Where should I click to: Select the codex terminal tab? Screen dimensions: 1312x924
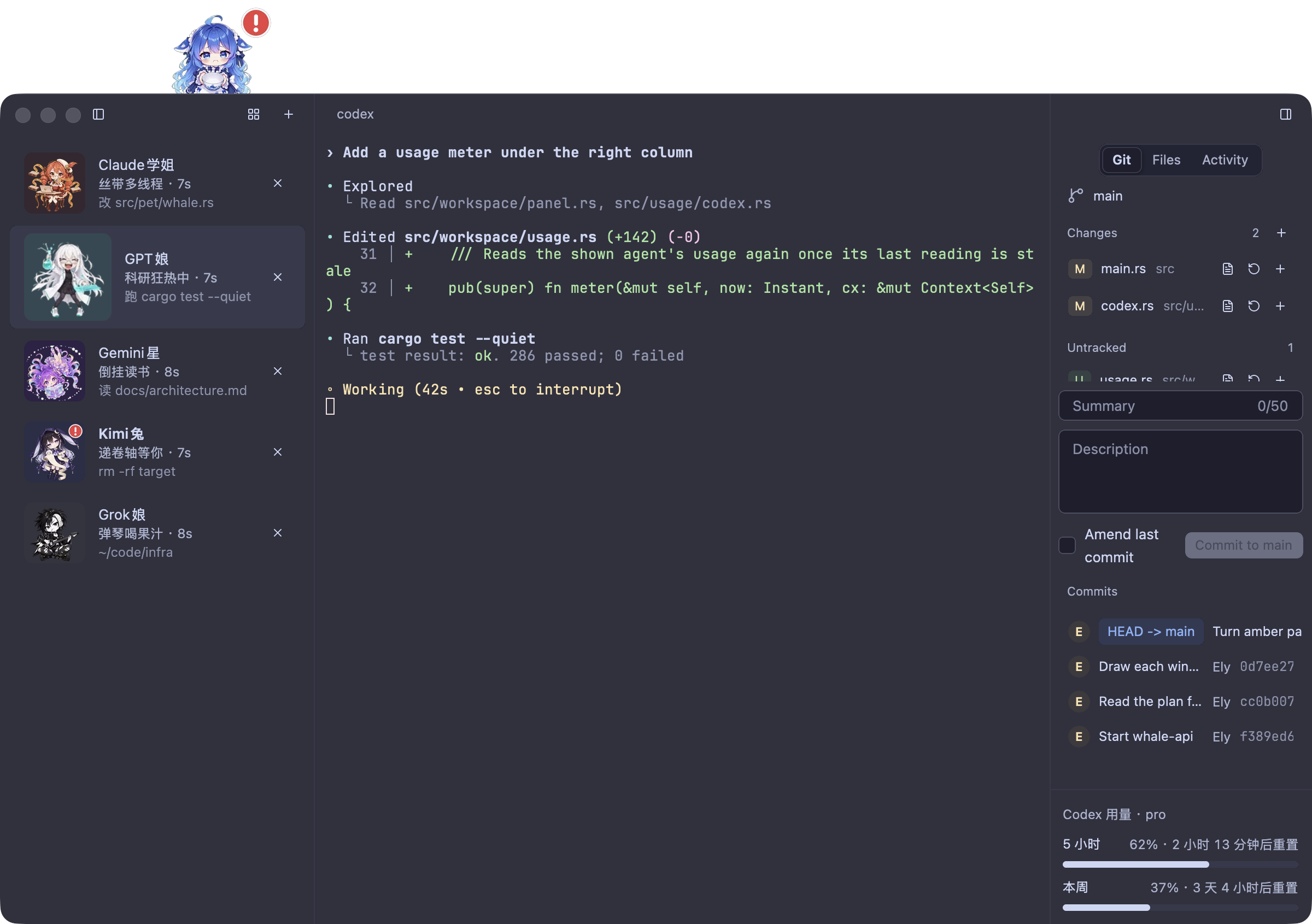pyautogui.click(x=355, y=114)
